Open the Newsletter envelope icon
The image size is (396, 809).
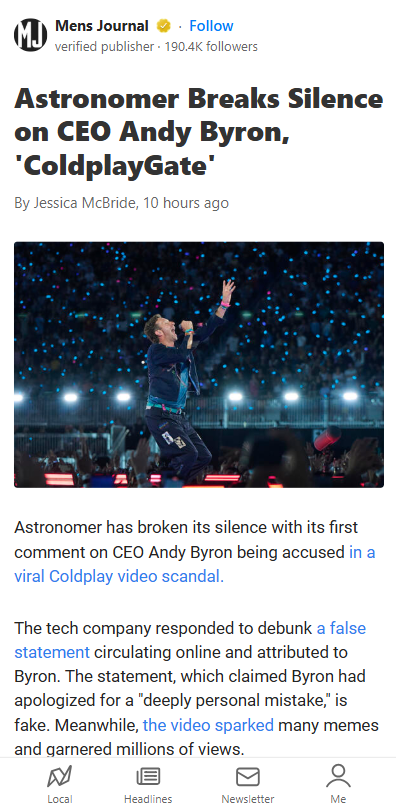point(248,776)
